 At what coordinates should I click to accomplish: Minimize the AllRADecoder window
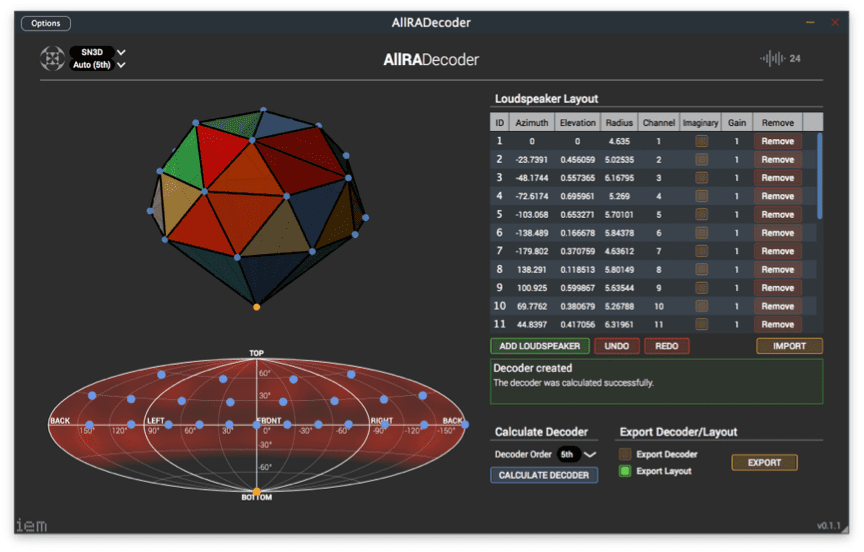[810, 23]
